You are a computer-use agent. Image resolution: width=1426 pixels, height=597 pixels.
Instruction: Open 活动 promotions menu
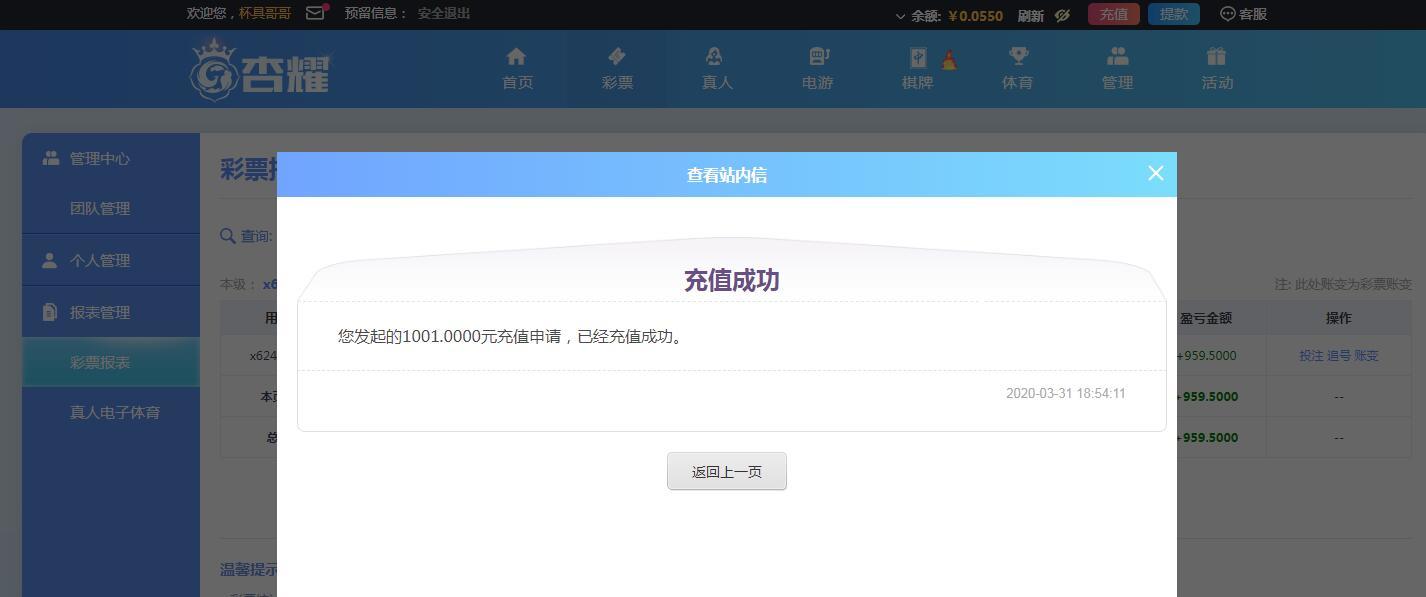point(1217,69)
